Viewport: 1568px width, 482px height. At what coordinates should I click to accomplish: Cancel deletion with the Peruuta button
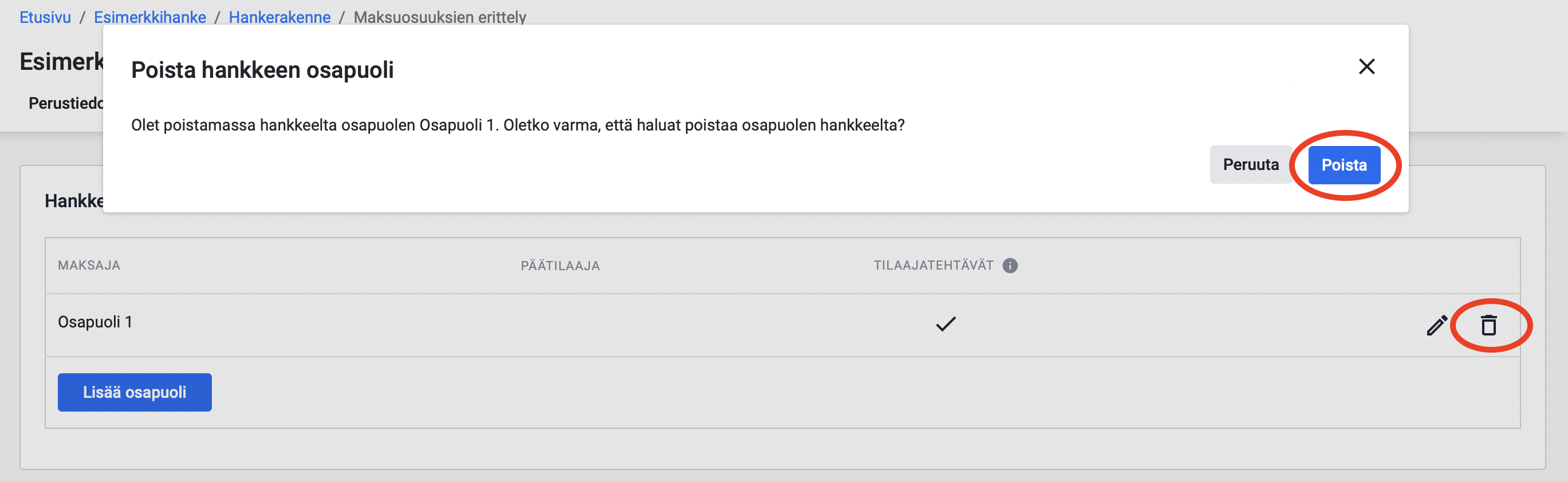pos(1250,164)
